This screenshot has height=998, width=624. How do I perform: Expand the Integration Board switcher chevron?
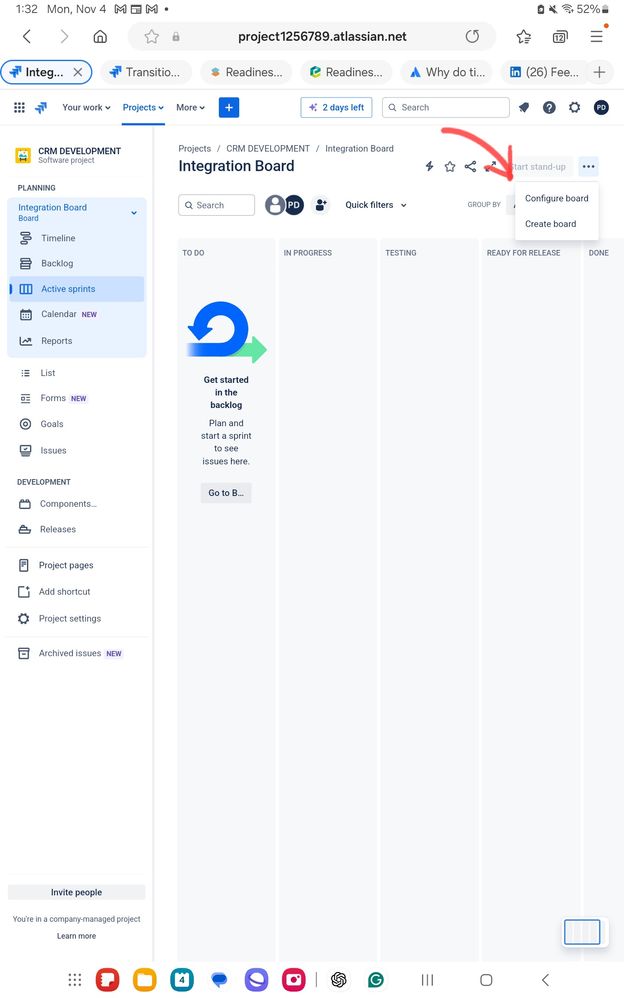pos(134,213)
